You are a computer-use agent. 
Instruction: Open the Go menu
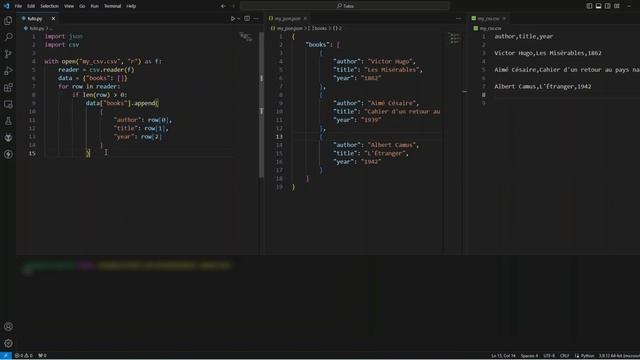click(x=82, y=6)
